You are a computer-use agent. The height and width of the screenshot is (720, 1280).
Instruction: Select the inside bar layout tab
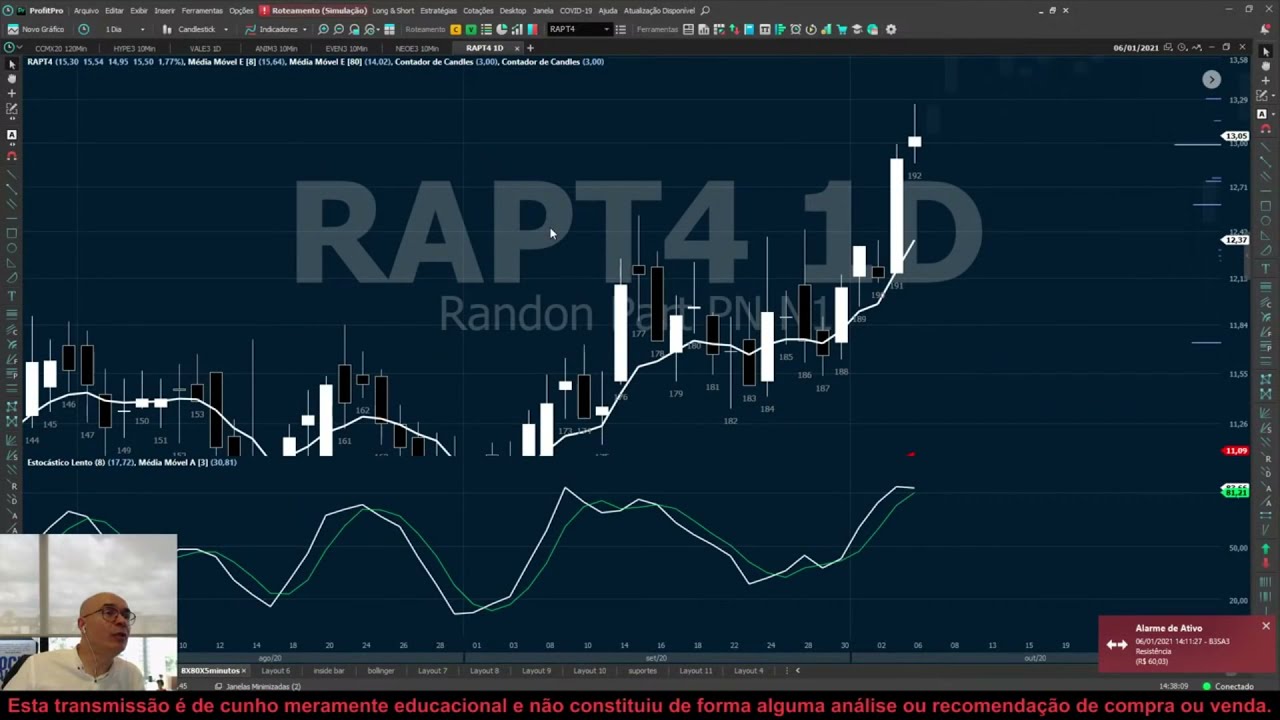point(328,671)
